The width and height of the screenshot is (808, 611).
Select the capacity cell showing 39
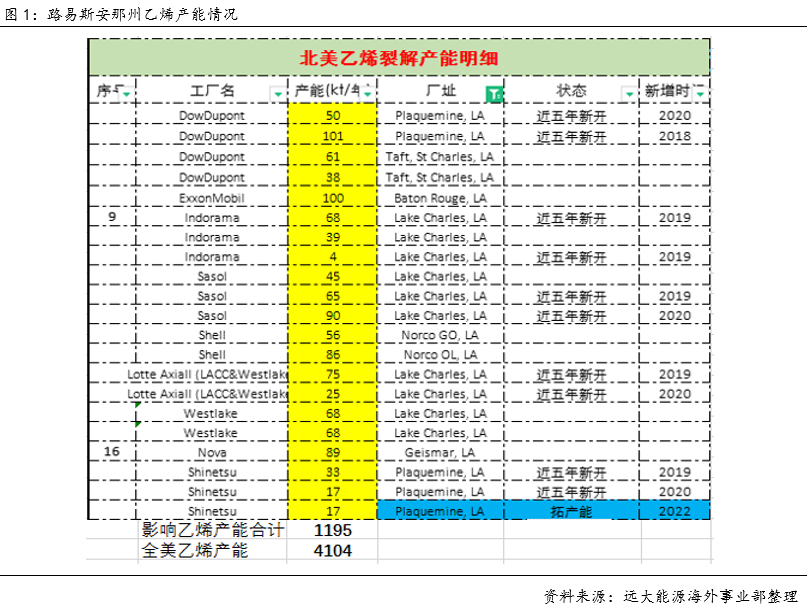(333, 237)
